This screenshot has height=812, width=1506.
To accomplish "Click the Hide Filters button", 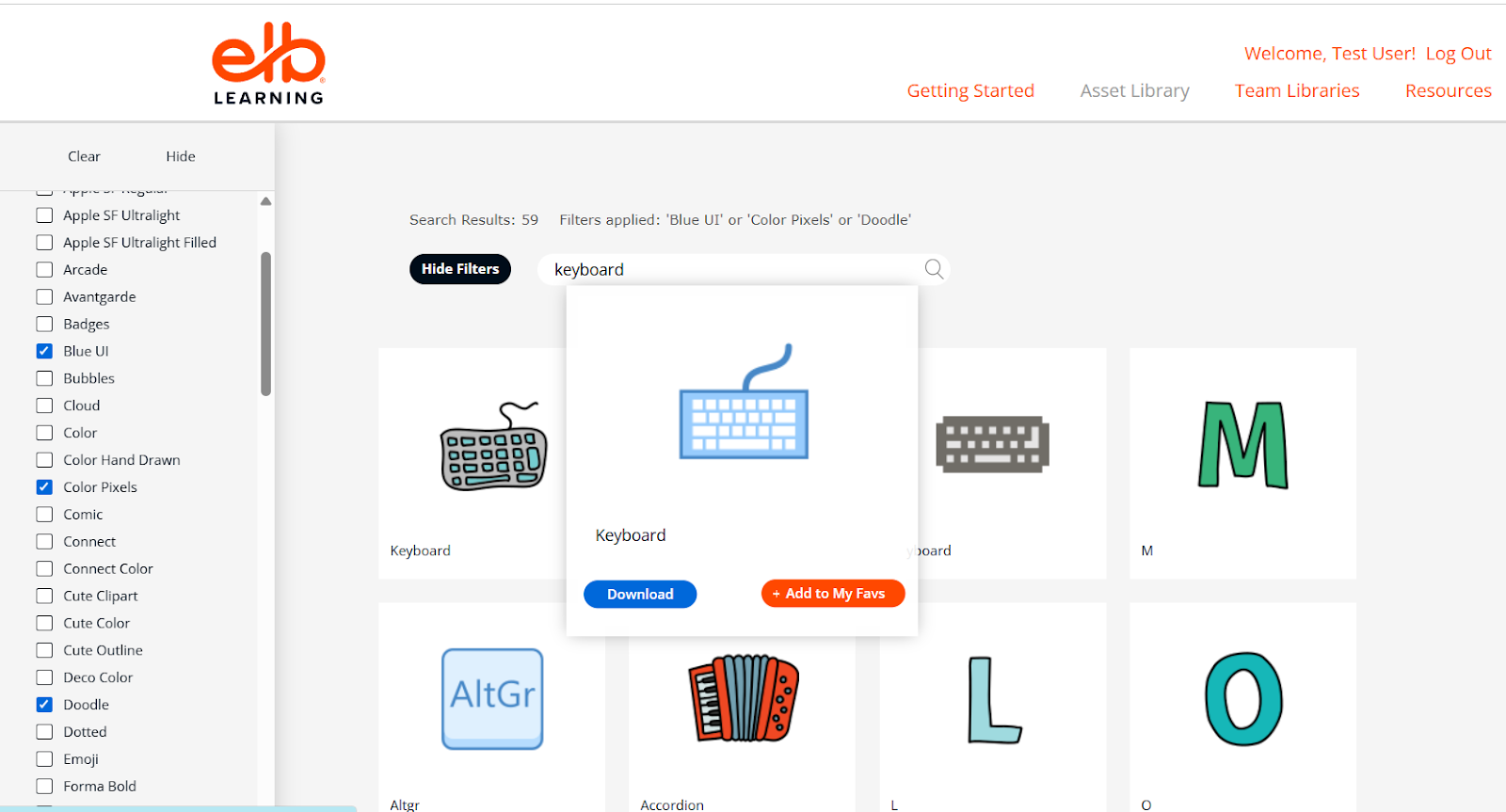I will click(460, 269).
